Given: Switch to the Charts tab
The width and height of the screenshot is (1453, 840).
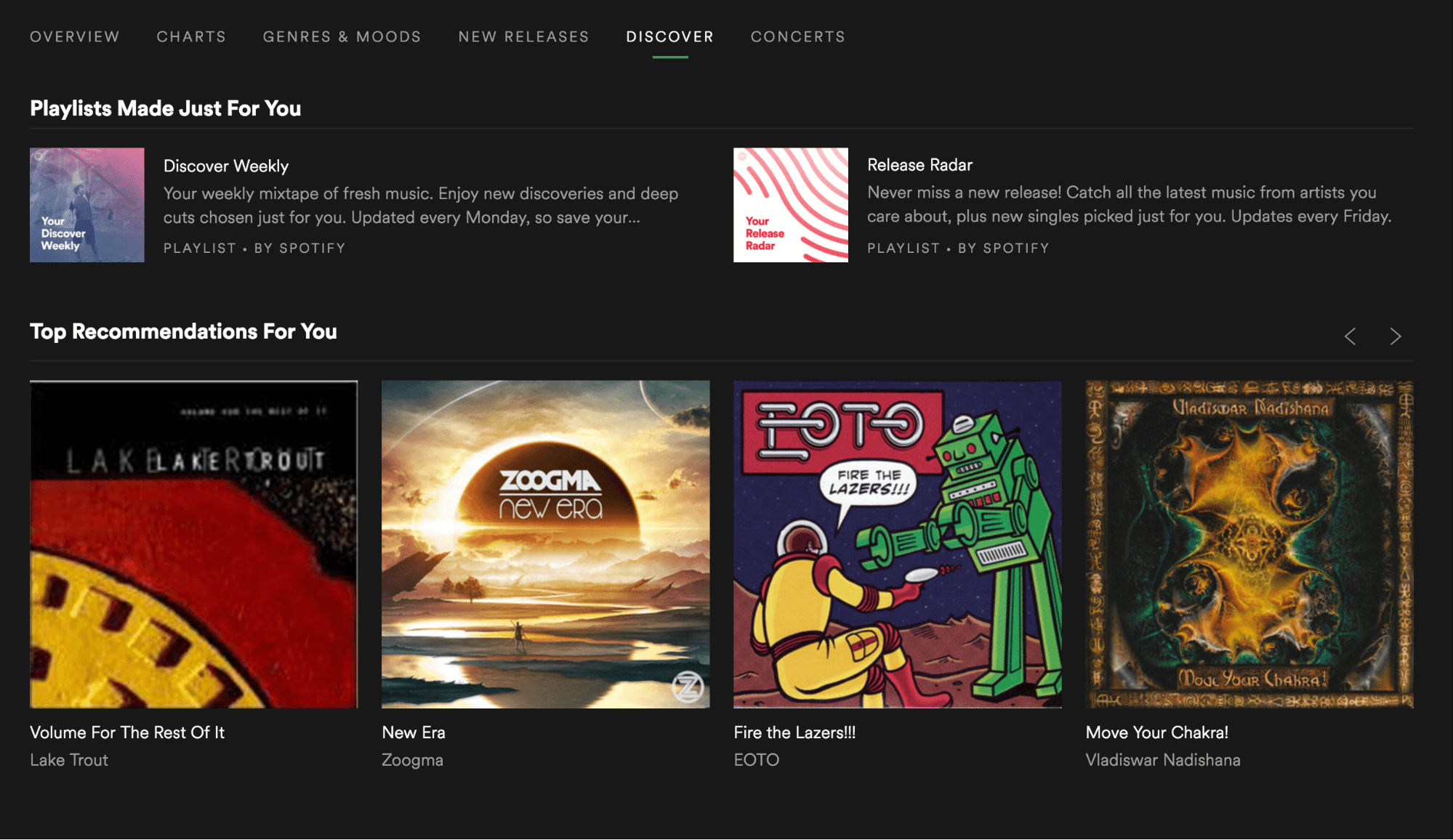Looking at the screenshot, I should coord(191,36).
